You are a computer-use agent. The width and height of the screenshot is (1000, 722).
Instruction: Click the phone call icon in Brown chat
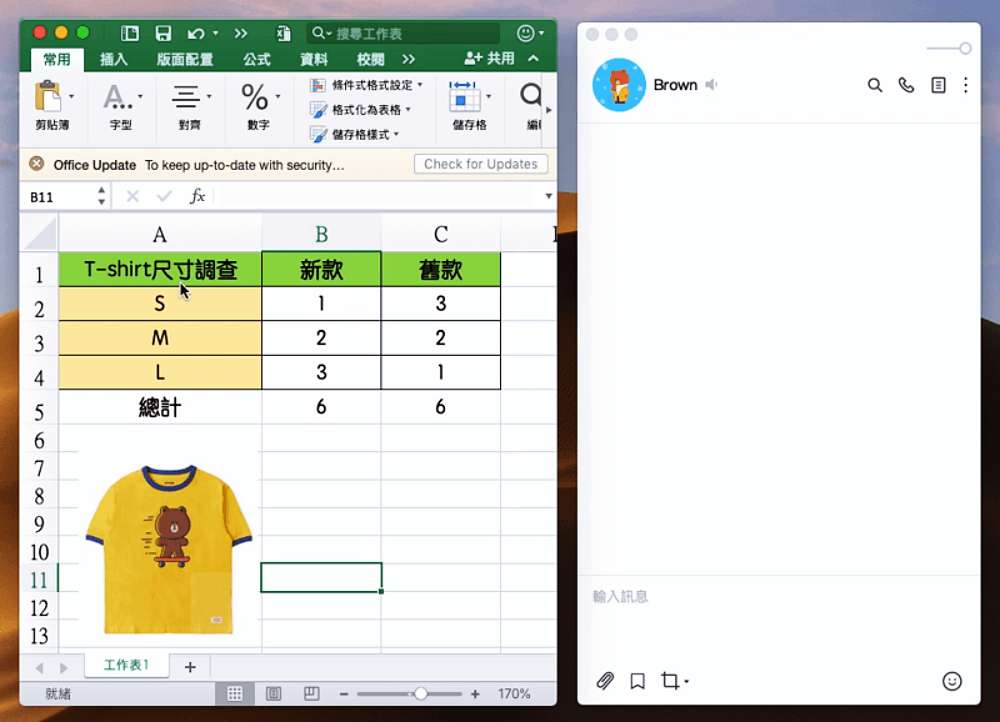[906, 85]
